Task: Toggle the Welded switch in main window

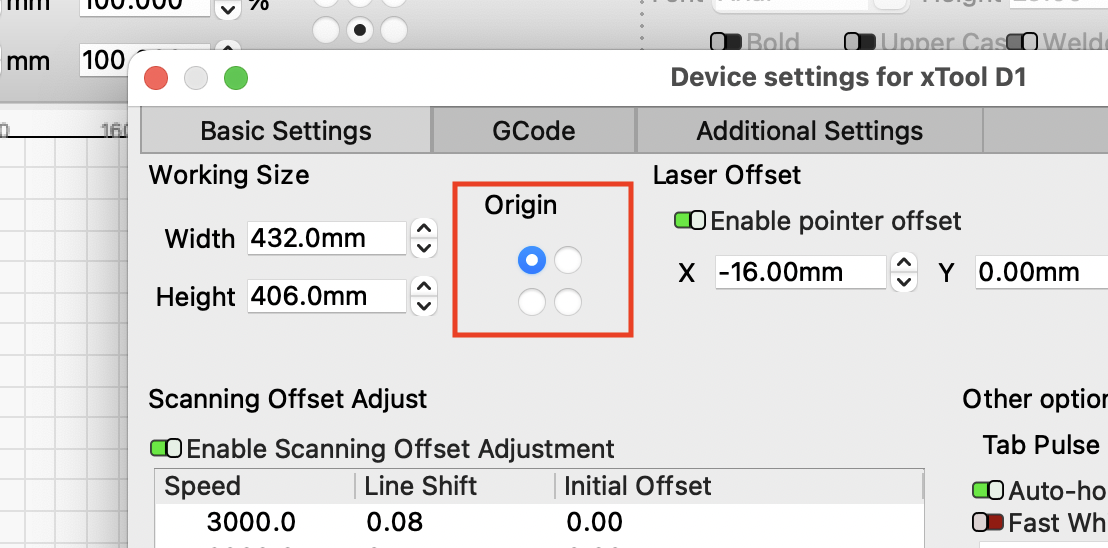Action: (x=1022, y=42)
